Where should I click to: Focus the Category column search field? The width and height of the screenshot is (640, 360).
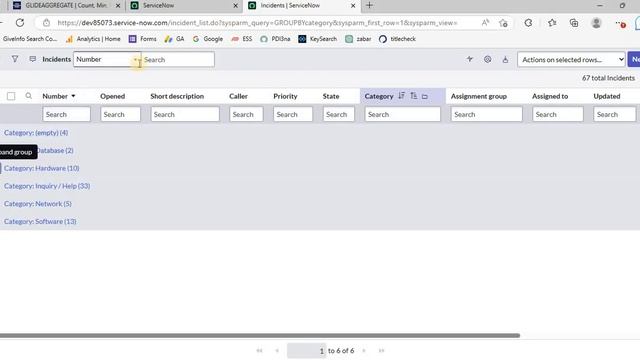[402, 114]
